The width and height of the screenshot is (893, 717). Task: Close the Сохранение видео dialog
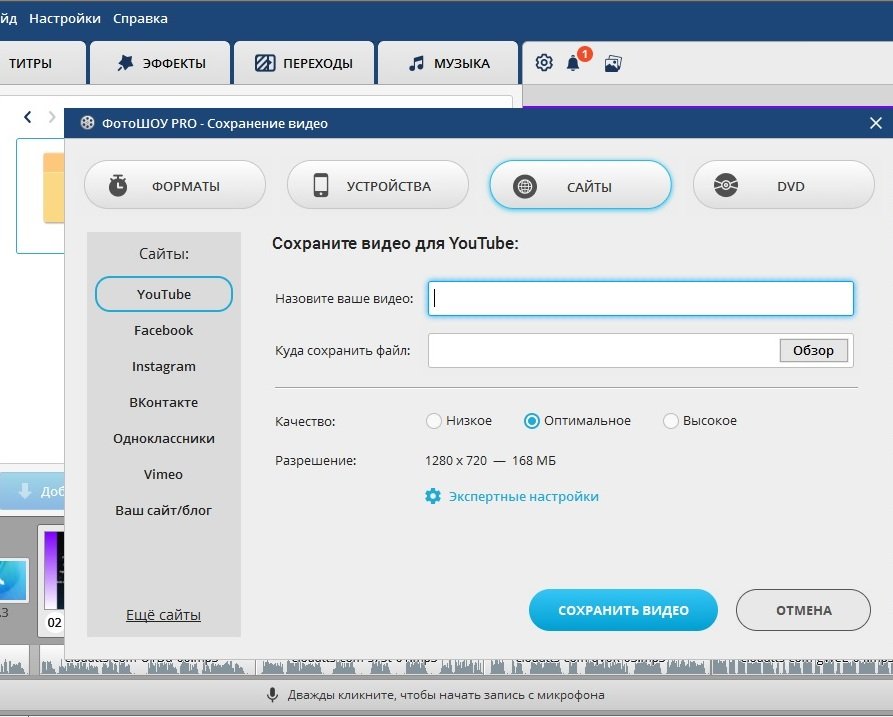coord(876,123)
